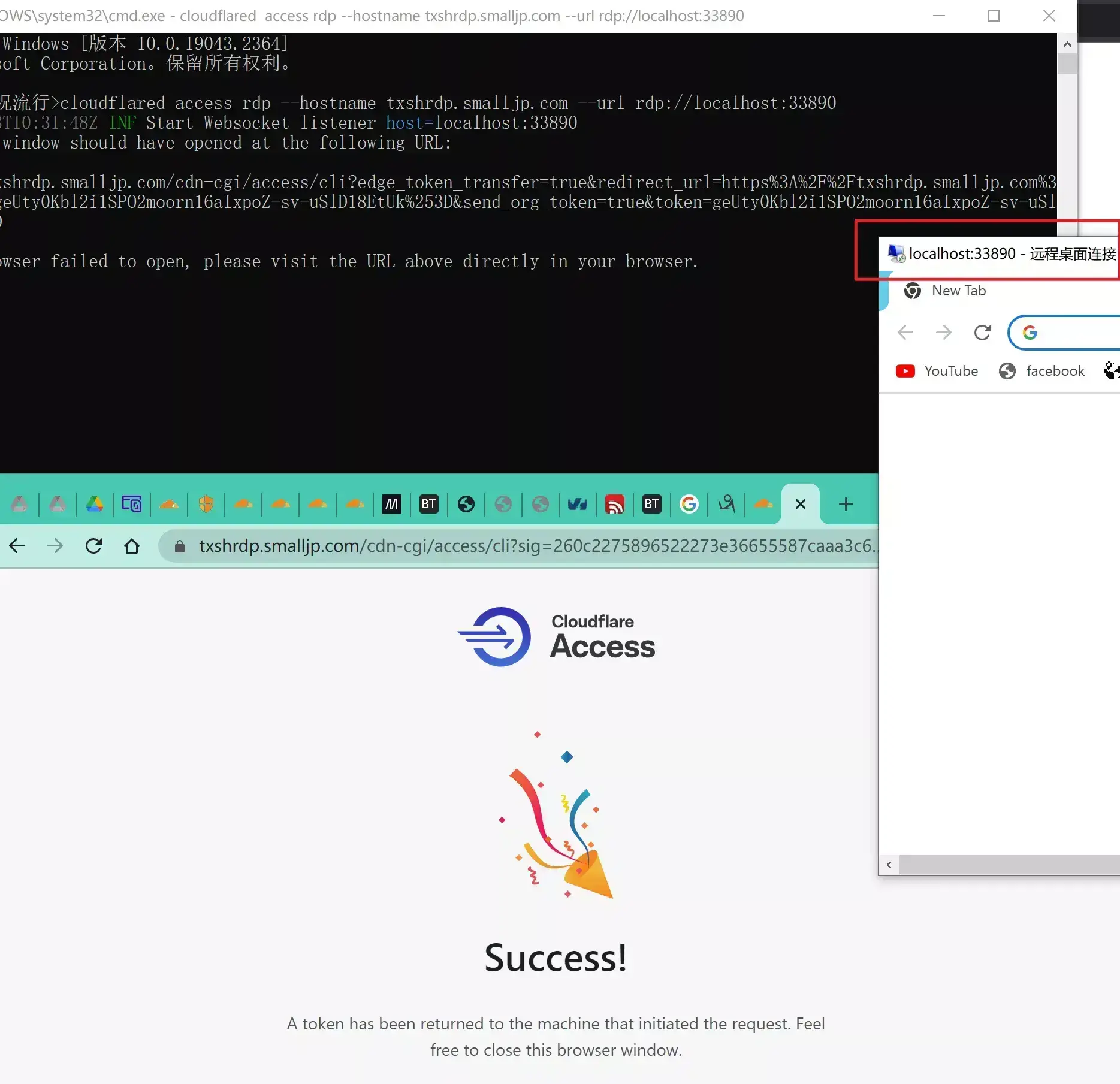The width and height of the screenshot is (1120, 1084).
Task: Click remote desktop horizontal scrollbar left arrow
Action: (889, 865)
